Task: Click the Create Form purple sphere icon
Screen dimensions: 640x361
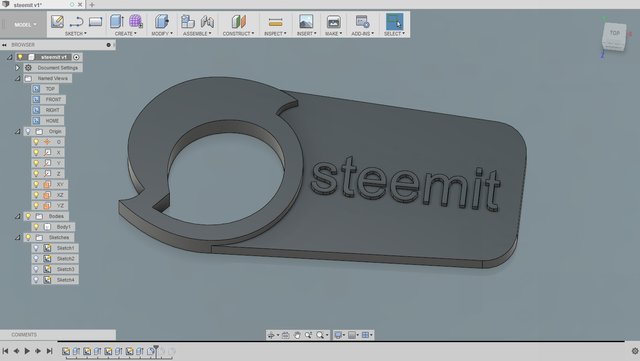Action: [136, 21]
